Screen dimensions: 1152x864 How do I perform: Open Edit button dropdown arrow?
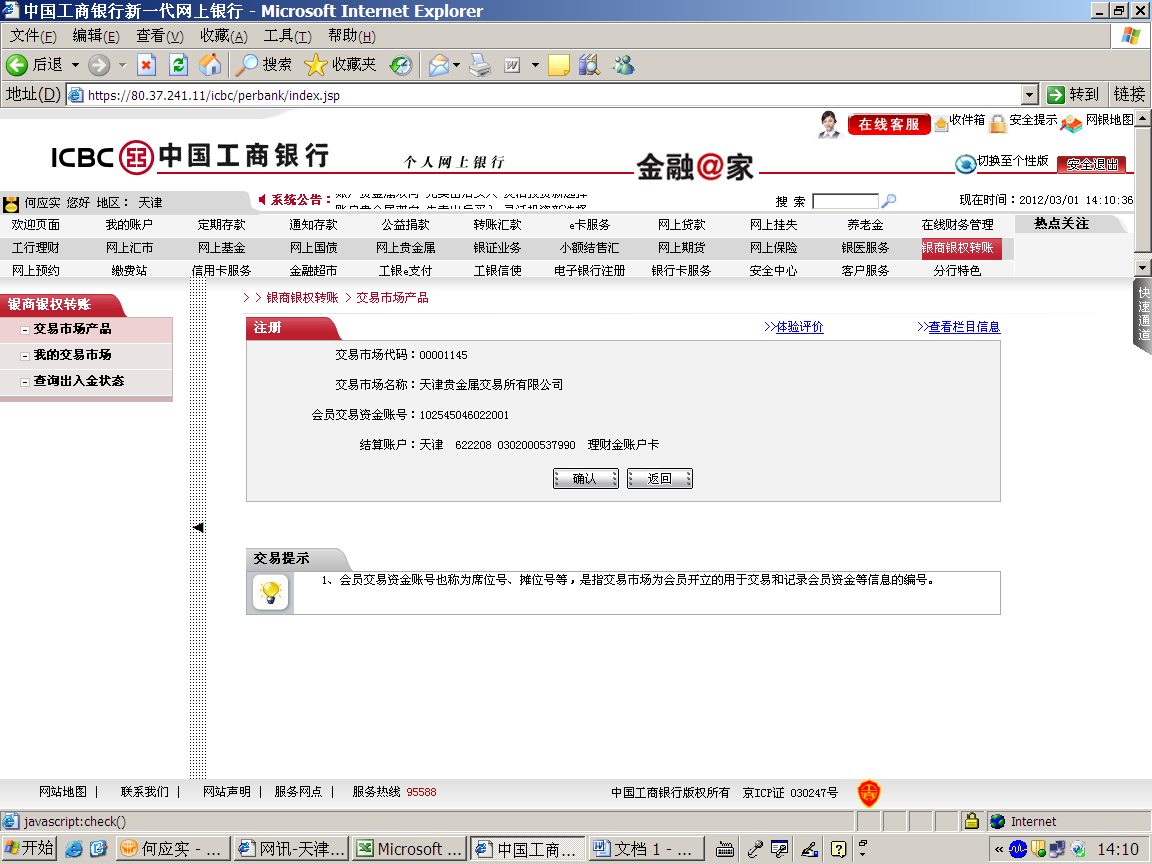(535, 65)
